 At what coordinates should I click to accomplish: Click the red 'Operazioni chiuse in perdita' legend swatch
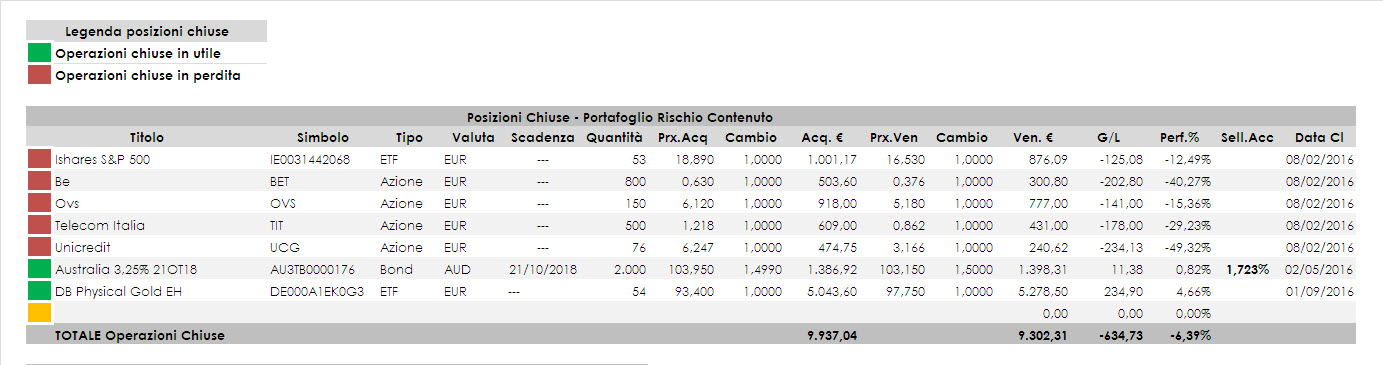[39, 75]
